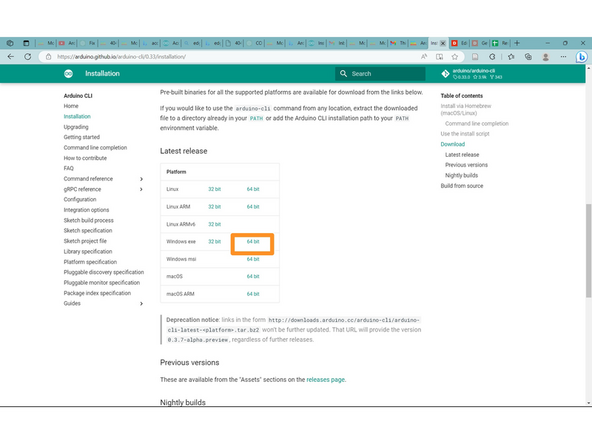Jump to Nightly builds in table of contents
Image resolution: width=592 pixels, height=444 pixels.
pyautogui.click(x=461, y=176)
